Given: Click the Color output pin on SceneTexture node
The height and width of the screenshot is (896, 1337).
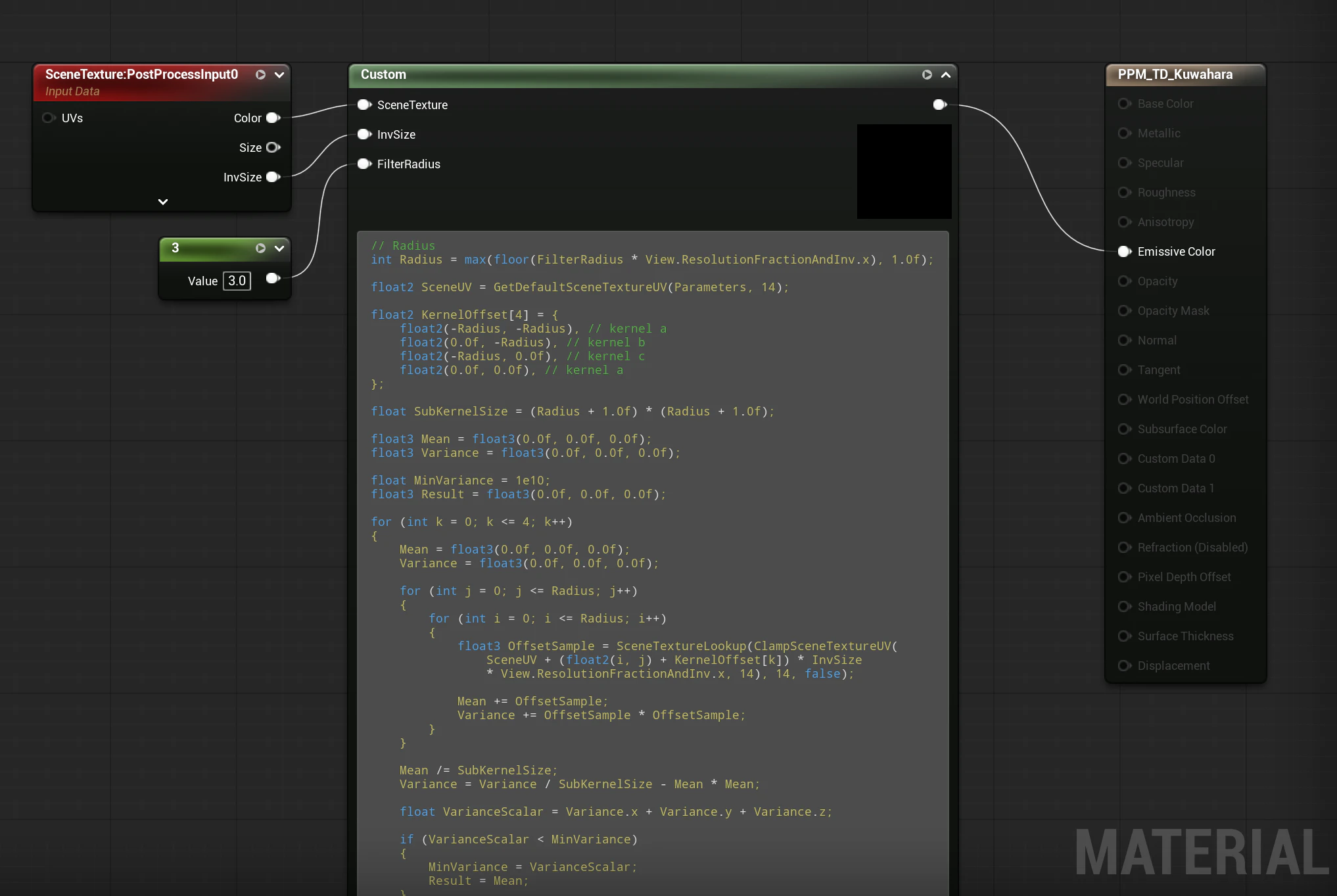Looking at the screenshot, I should 273,118.
